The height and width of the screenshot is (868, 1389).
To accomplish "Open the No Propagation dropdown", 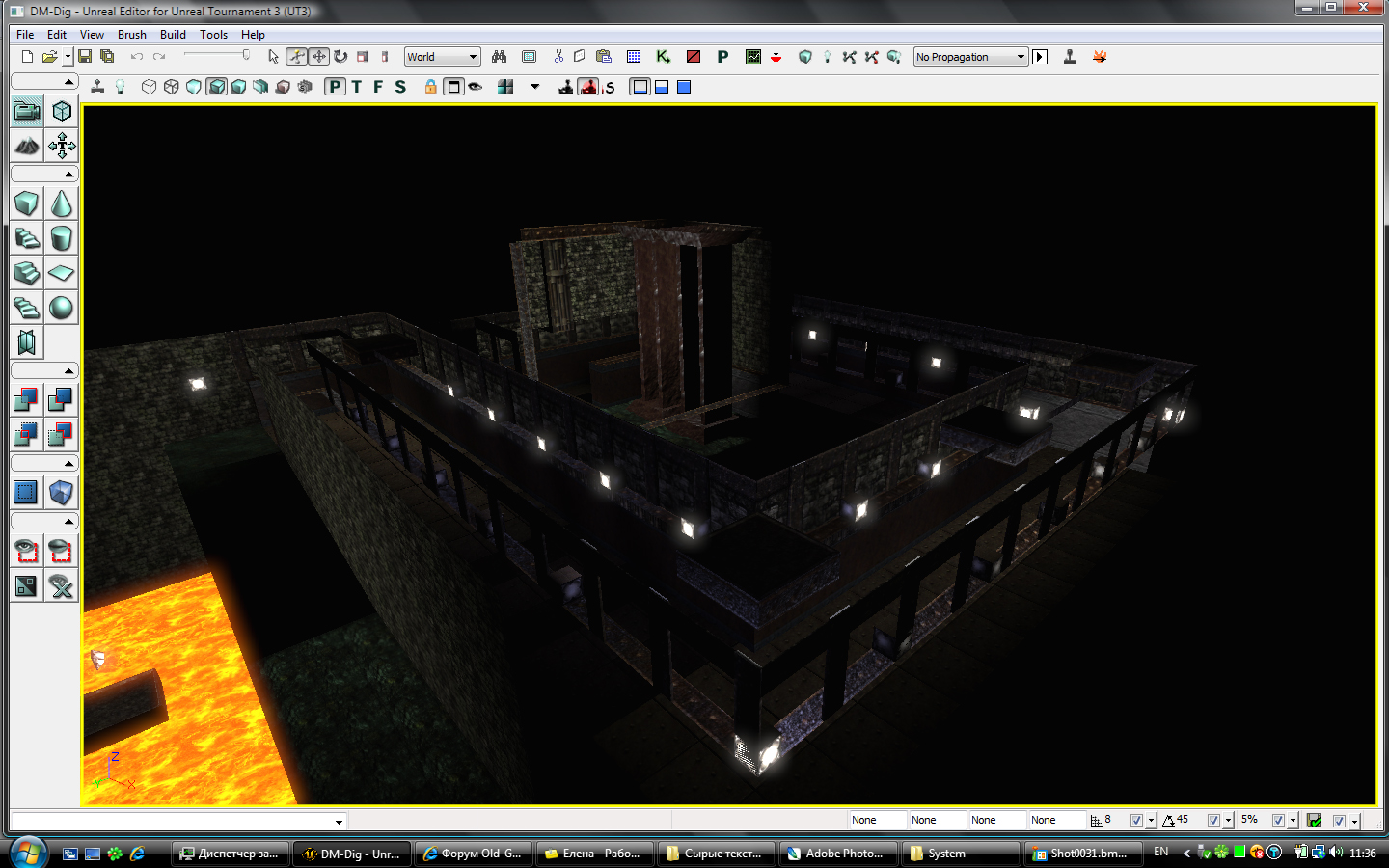I will [970, 57].
